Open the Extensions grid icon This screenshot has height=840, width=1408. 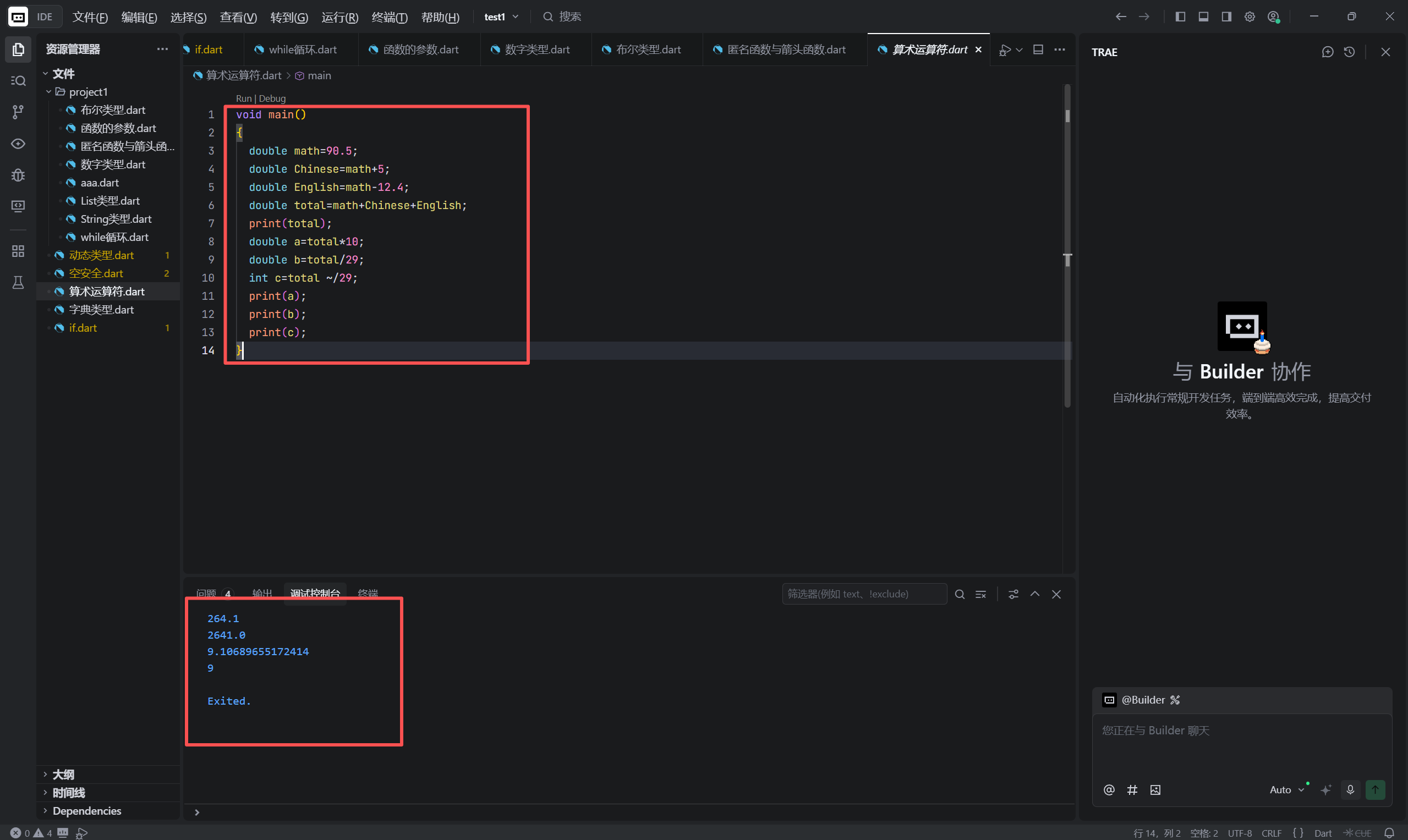tap(18, 251)
